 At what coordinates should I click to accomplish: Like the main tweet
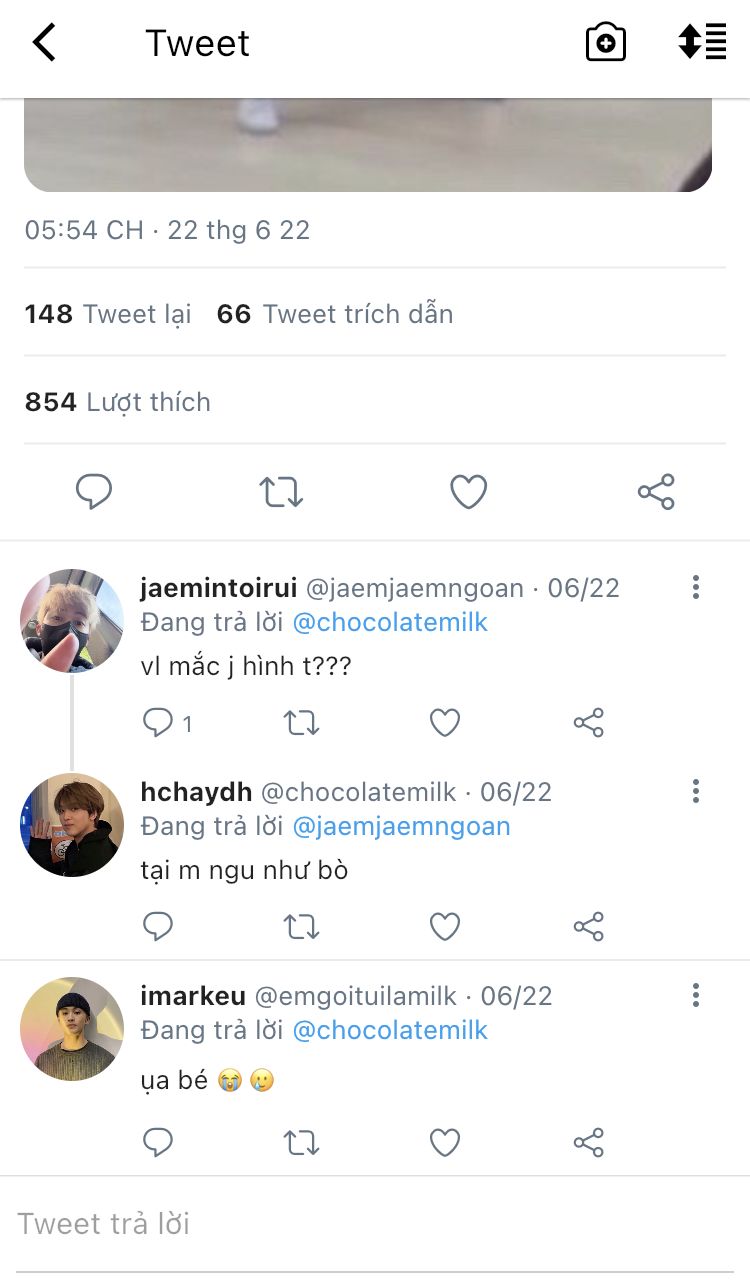[x=468, y=492]
